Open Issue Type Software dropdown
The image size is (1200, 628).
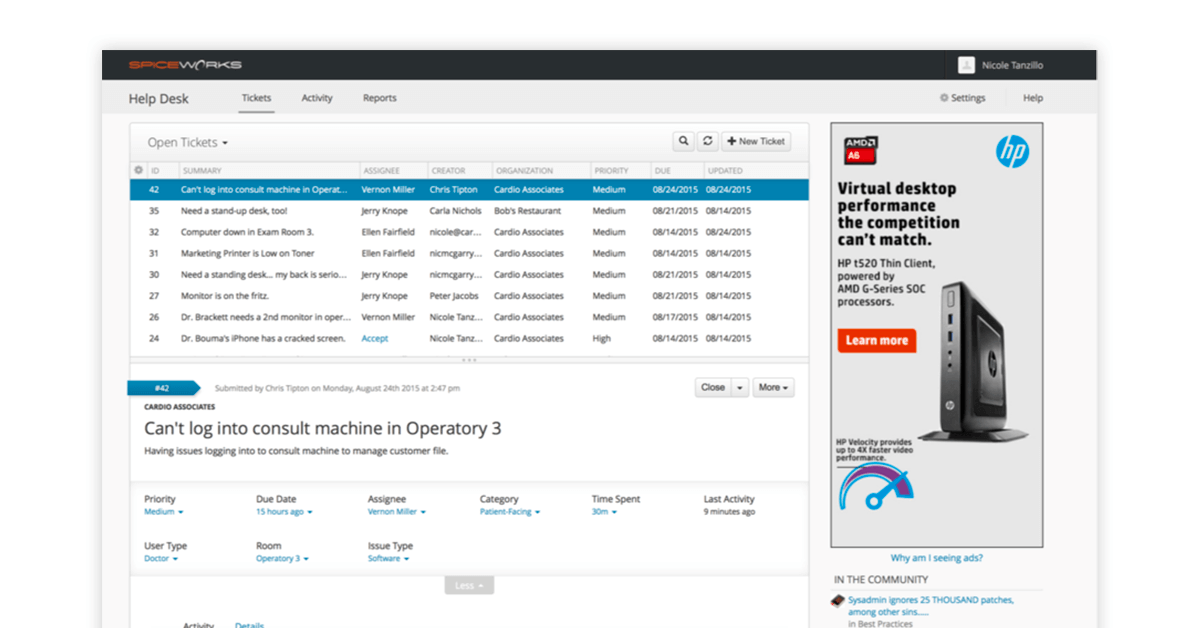pos(389,559)
